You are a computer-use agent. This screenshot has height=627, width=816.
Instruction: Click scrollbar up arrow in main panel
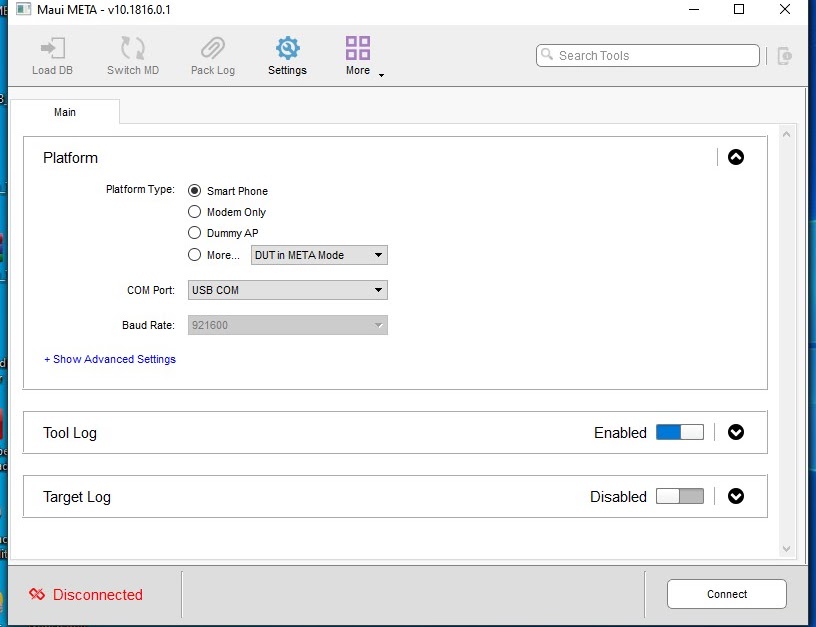[786, 135]
